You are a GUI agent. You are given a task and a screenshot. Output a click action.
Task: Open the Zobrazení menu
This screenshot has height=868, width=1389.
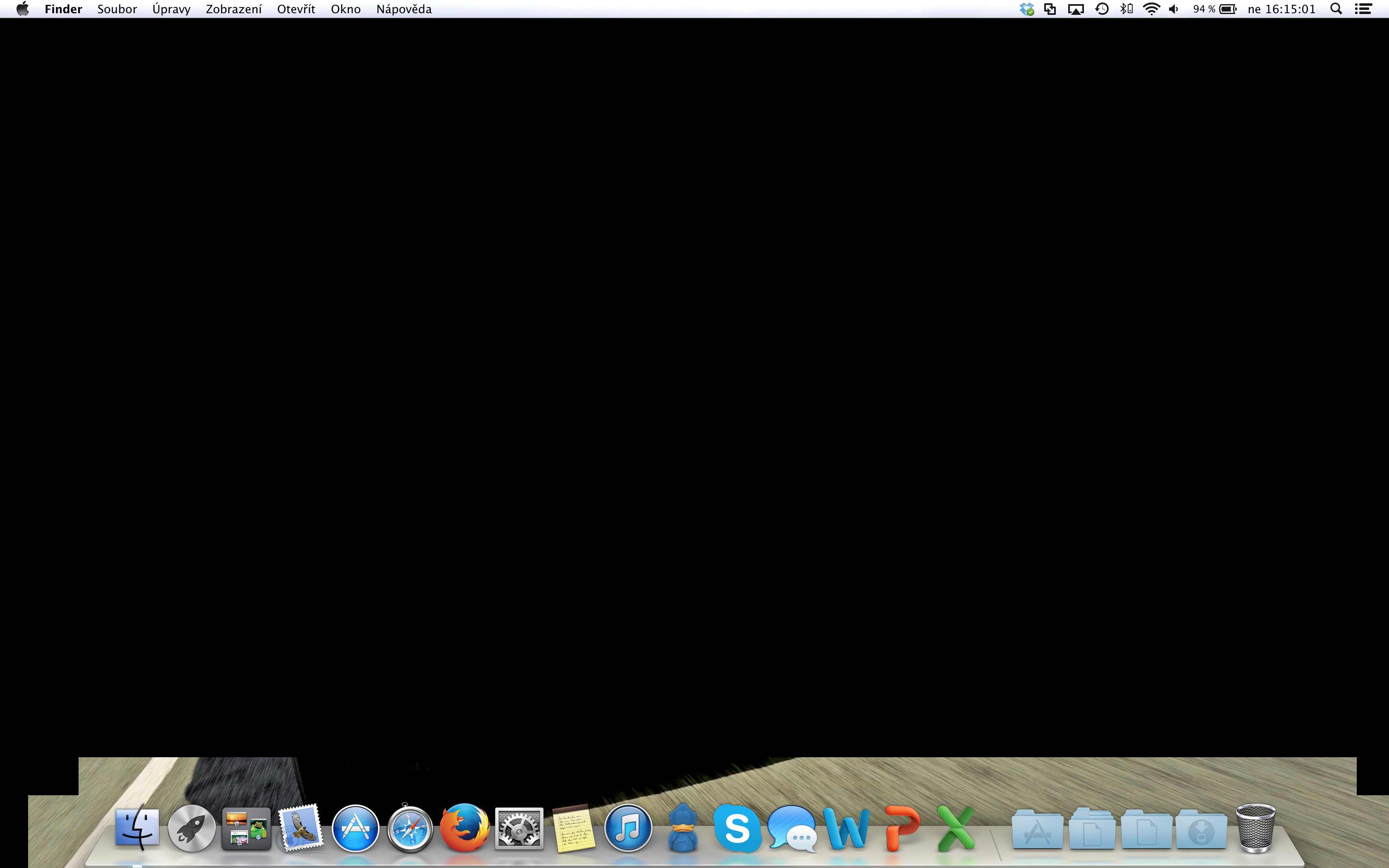[x=234, y=9]
